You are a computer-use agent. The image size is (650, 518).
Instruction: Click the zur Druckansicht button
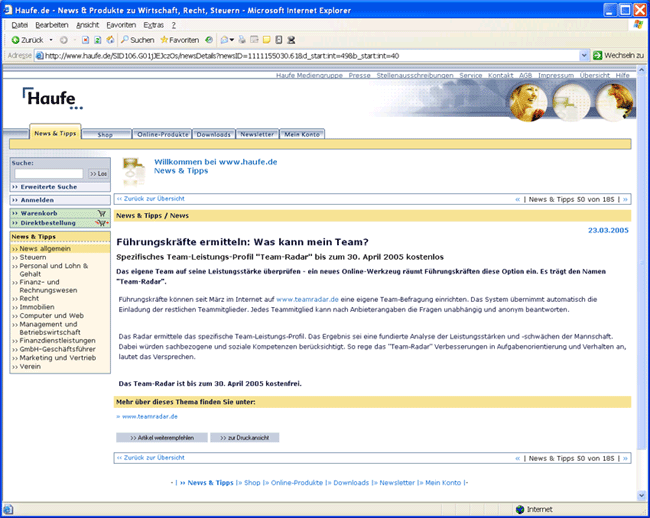coord(245,438)
